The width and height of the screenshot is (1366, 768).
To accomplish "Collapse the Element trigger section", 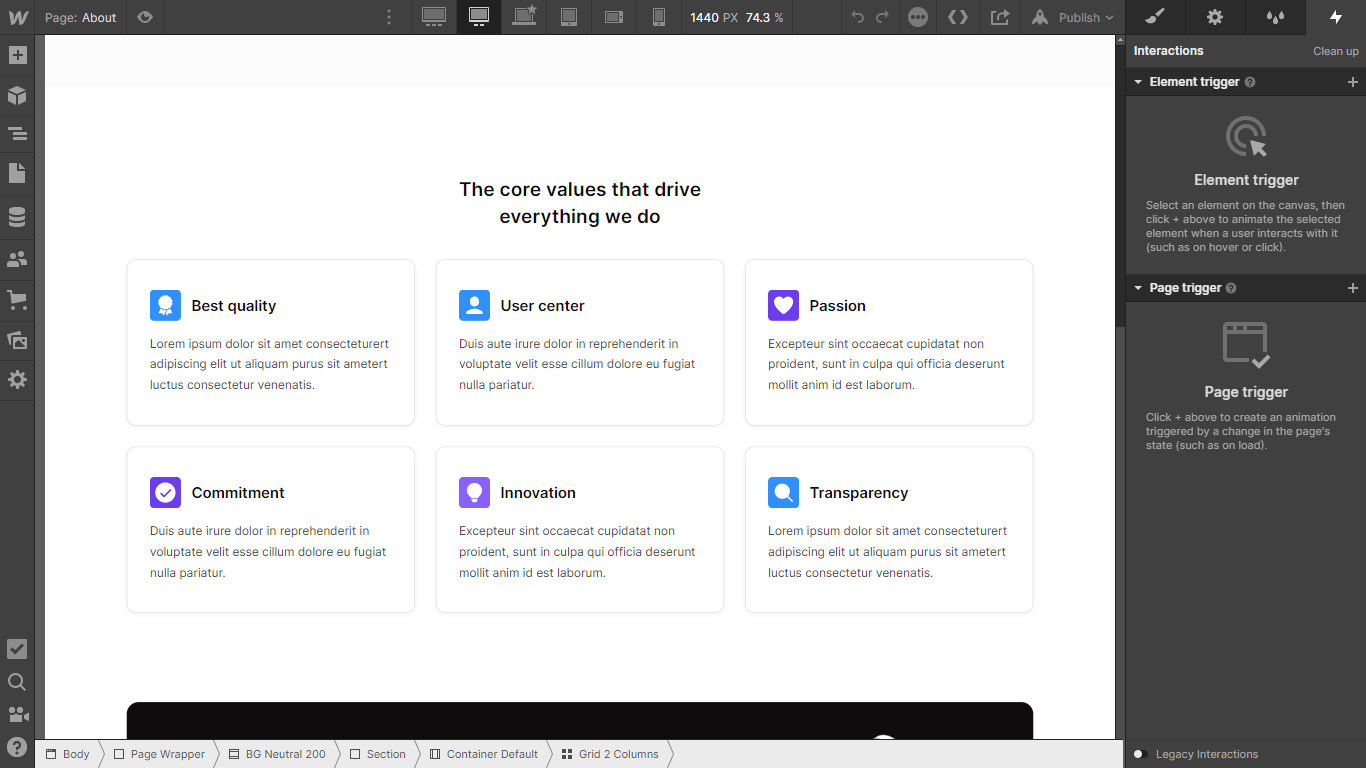I will pos(1138,81).
